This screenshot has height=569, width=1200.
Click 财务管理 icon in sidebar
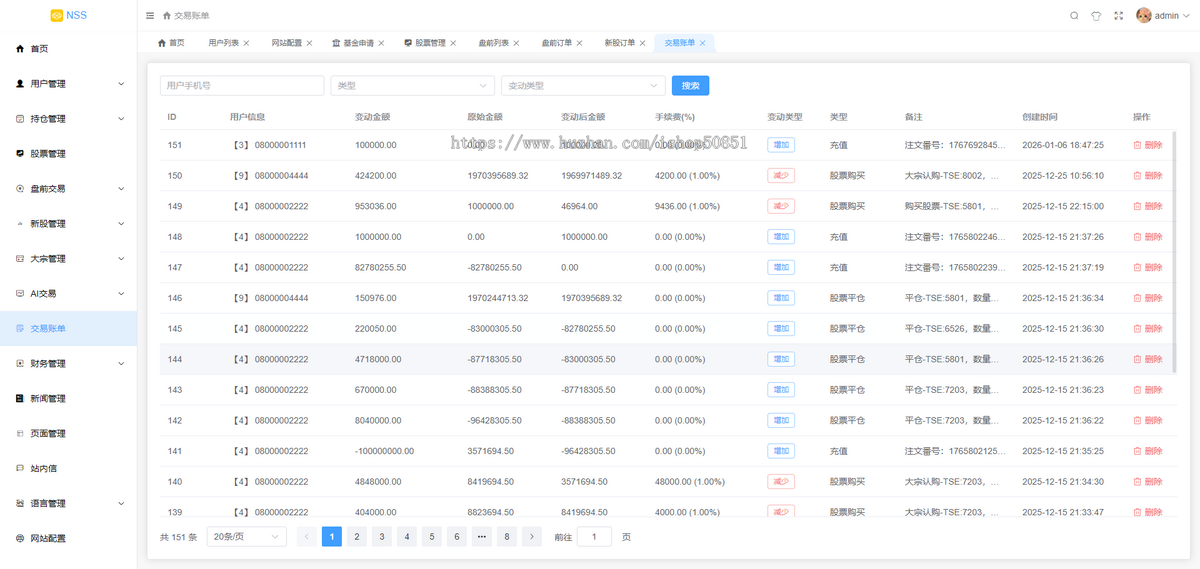20,364
